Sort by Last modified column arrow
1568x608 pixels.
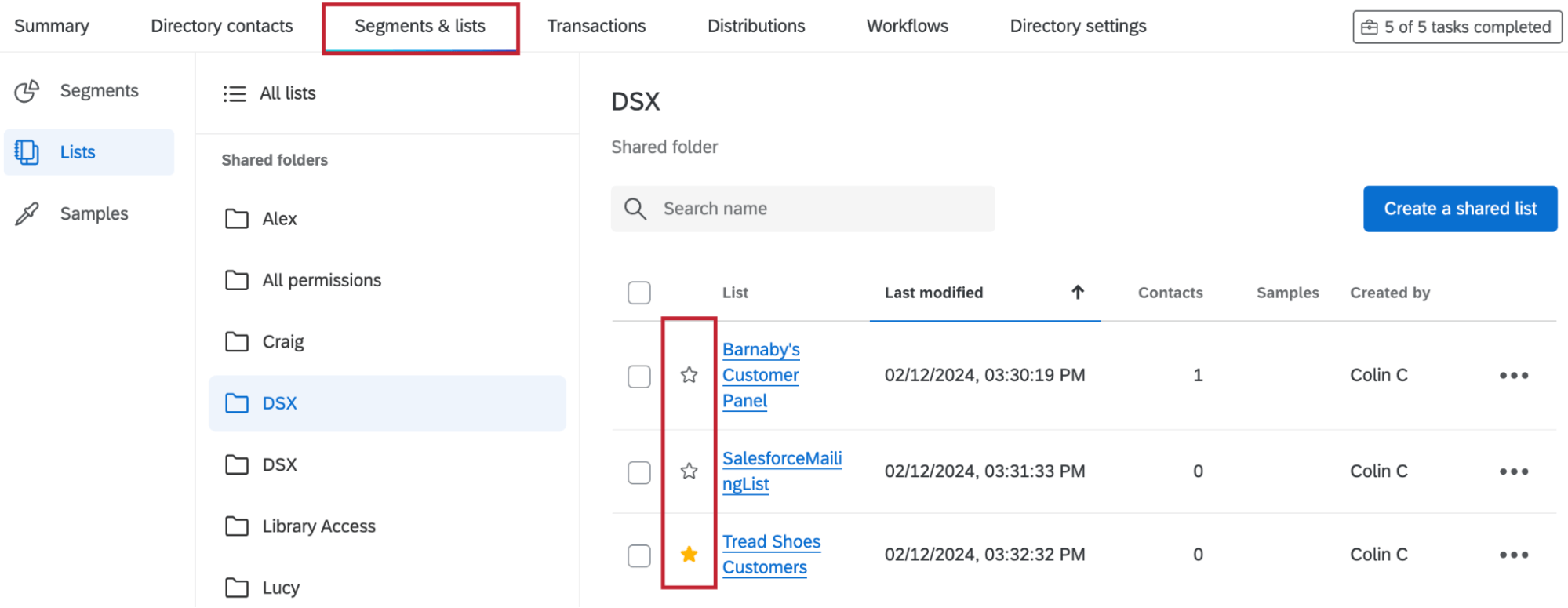click(1078, 293)
